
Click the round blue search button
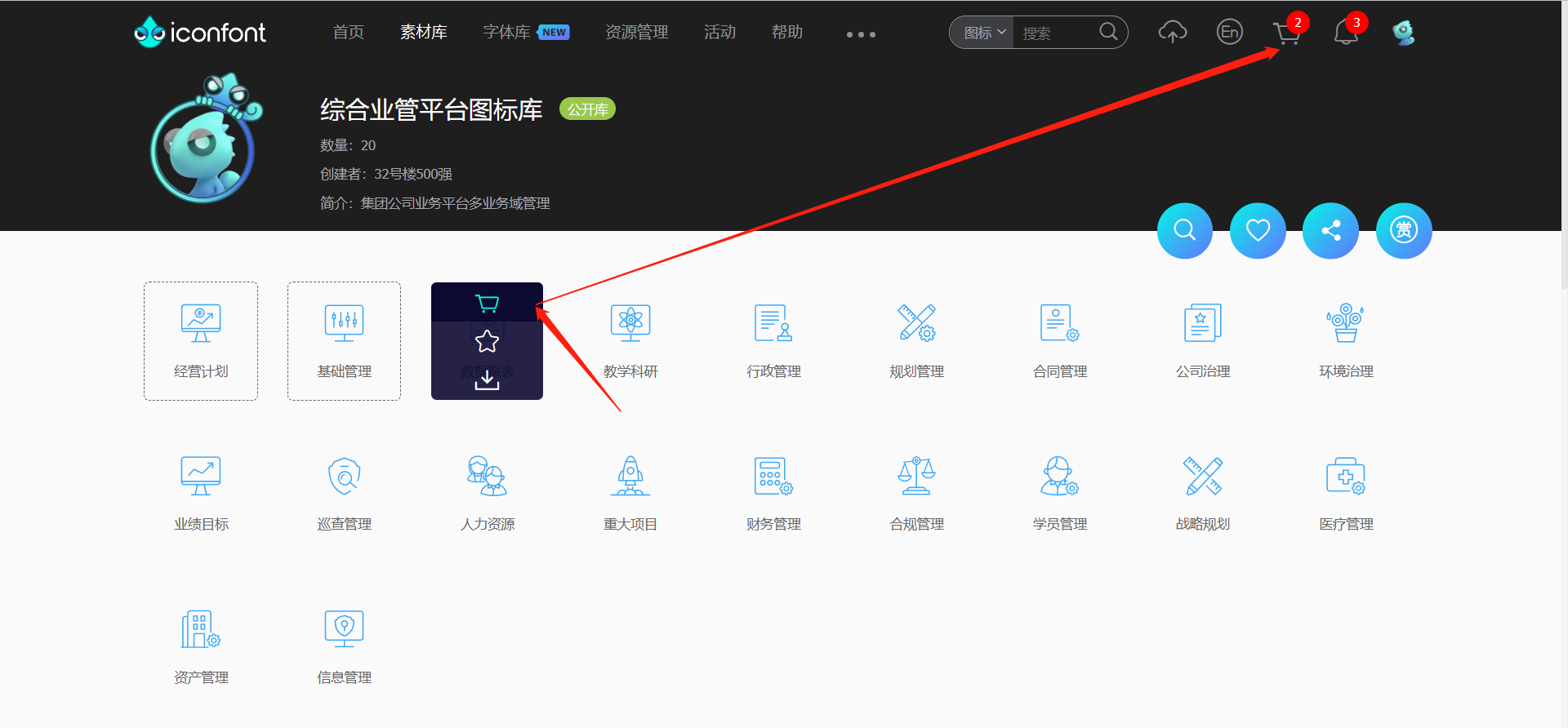tap(1184, 231)
